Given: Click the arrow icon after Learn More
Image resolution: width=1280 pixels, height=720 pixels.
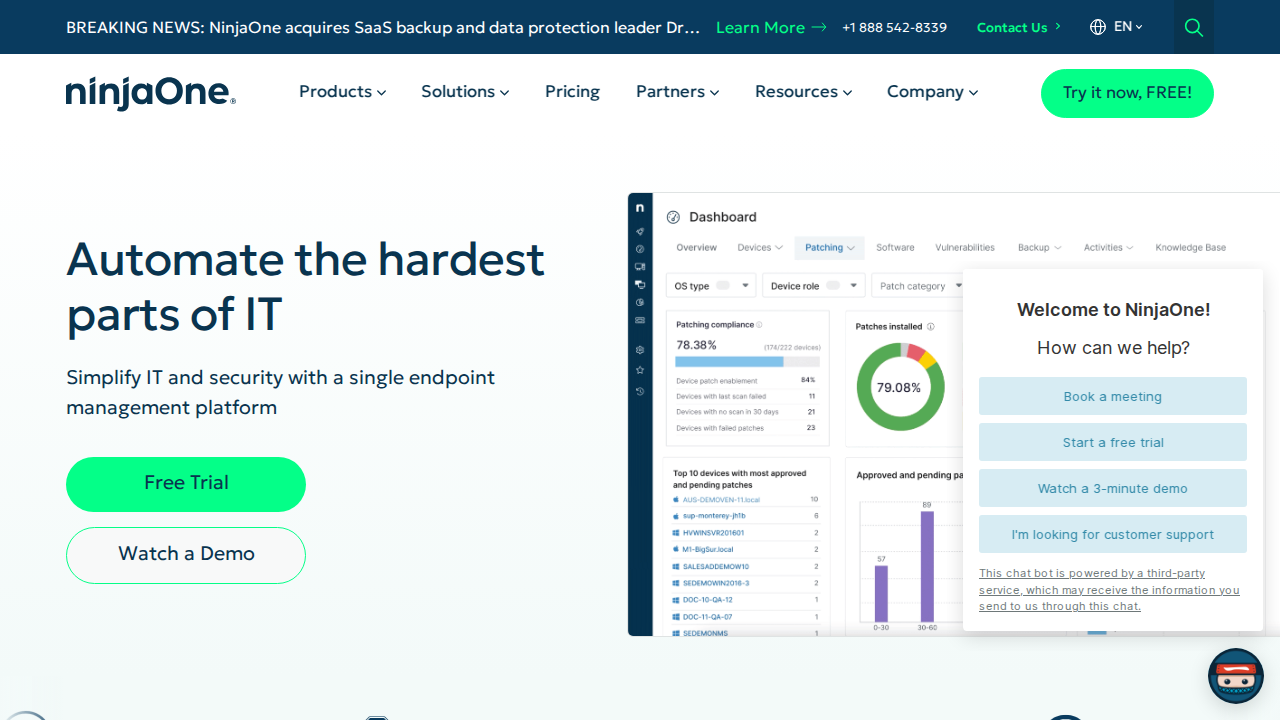Looking at the screenshot, I should [819, 28].
